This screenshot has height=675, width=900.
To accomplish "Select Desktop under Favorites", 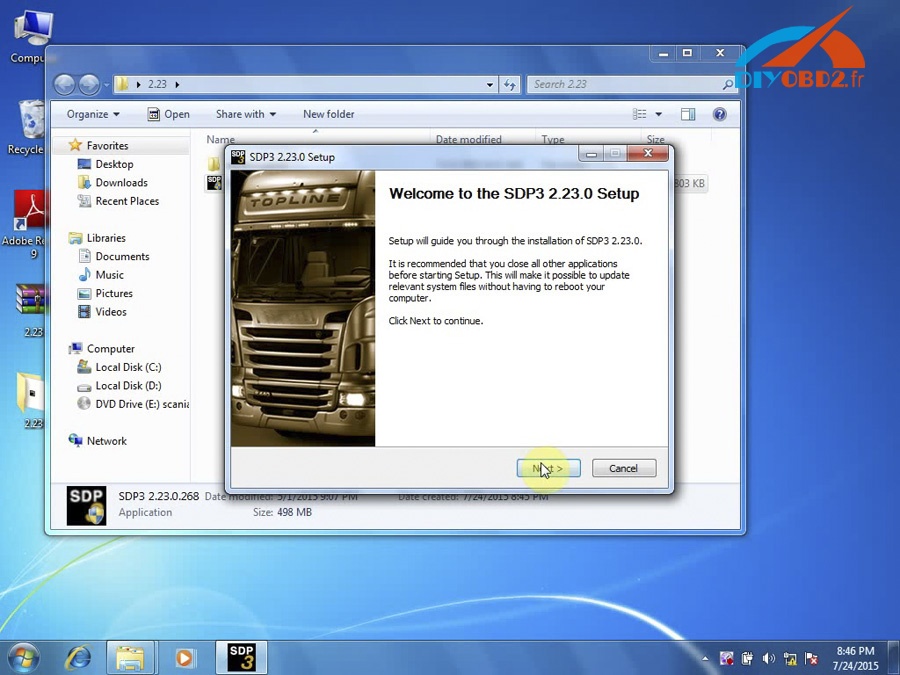I will (x=114, y=164).
